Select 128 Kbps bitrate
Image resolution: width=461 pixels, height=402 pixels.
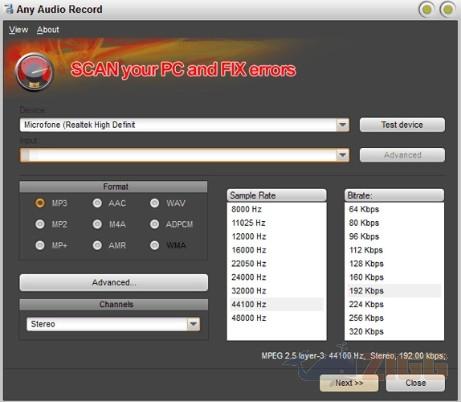[394, 264]
